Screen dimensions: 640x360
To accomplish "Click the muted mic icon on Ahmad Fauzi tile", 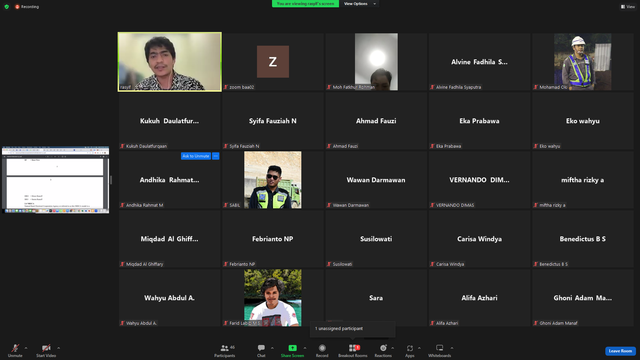I will [x=329, y=146].
